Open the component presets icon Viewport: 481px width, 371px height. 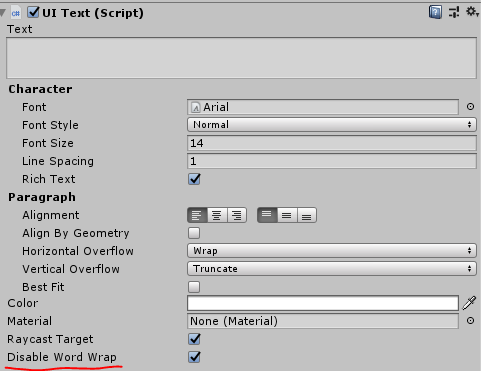click(x=454, y=12)
